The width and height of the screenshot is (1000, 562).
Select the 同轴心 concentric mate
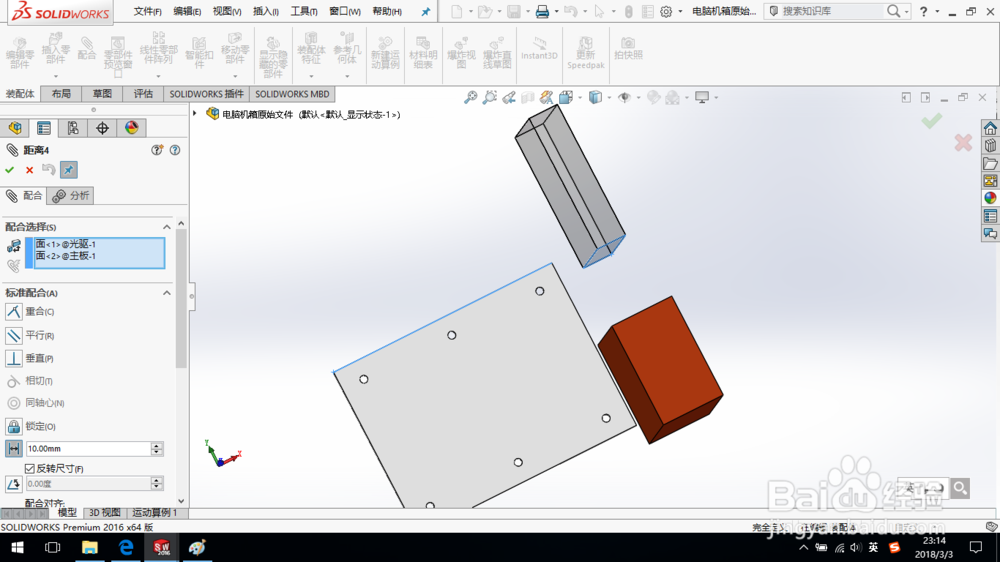(x=13, y=403)
